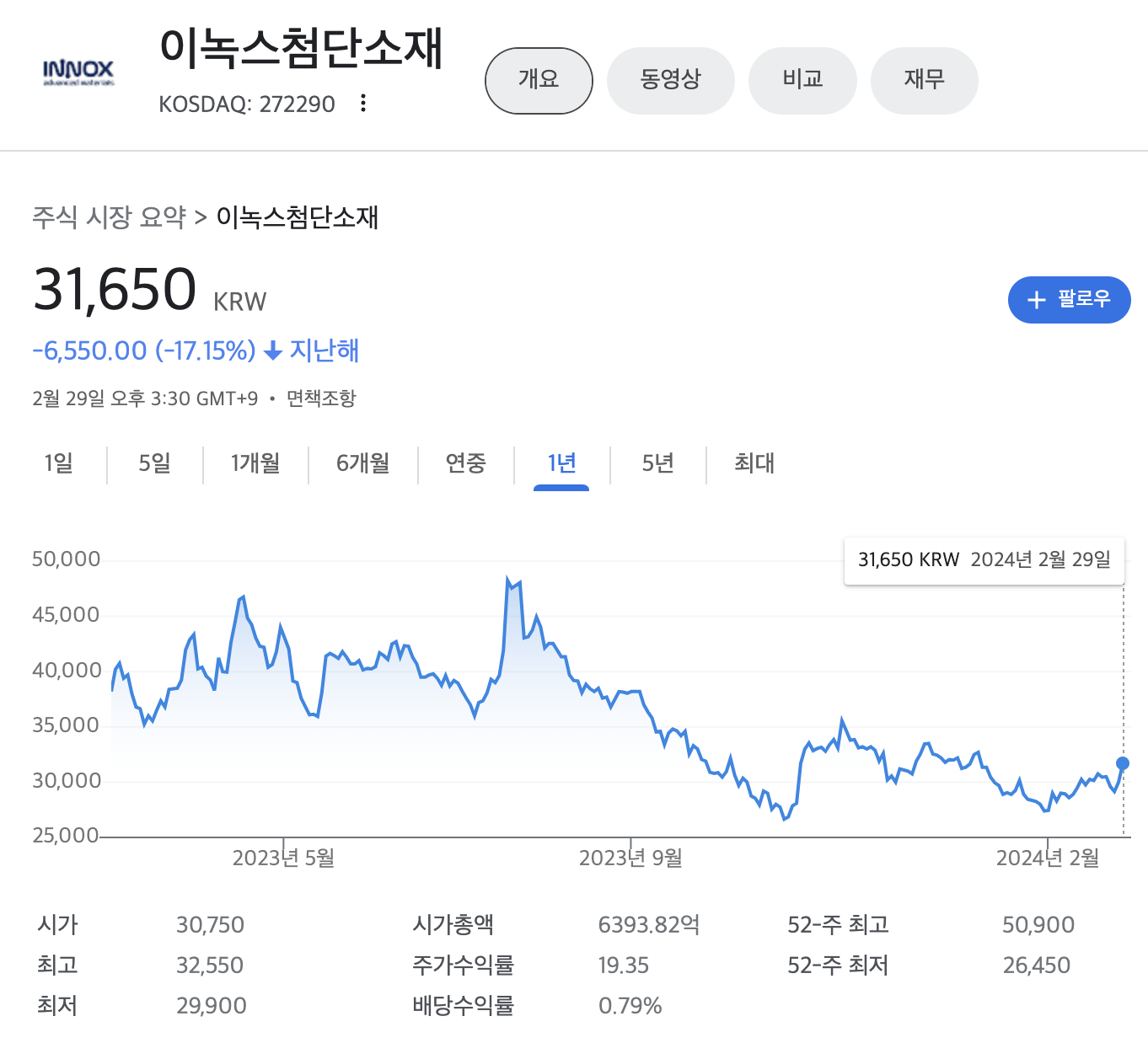Click the 시가총액 label

point(453,925)
